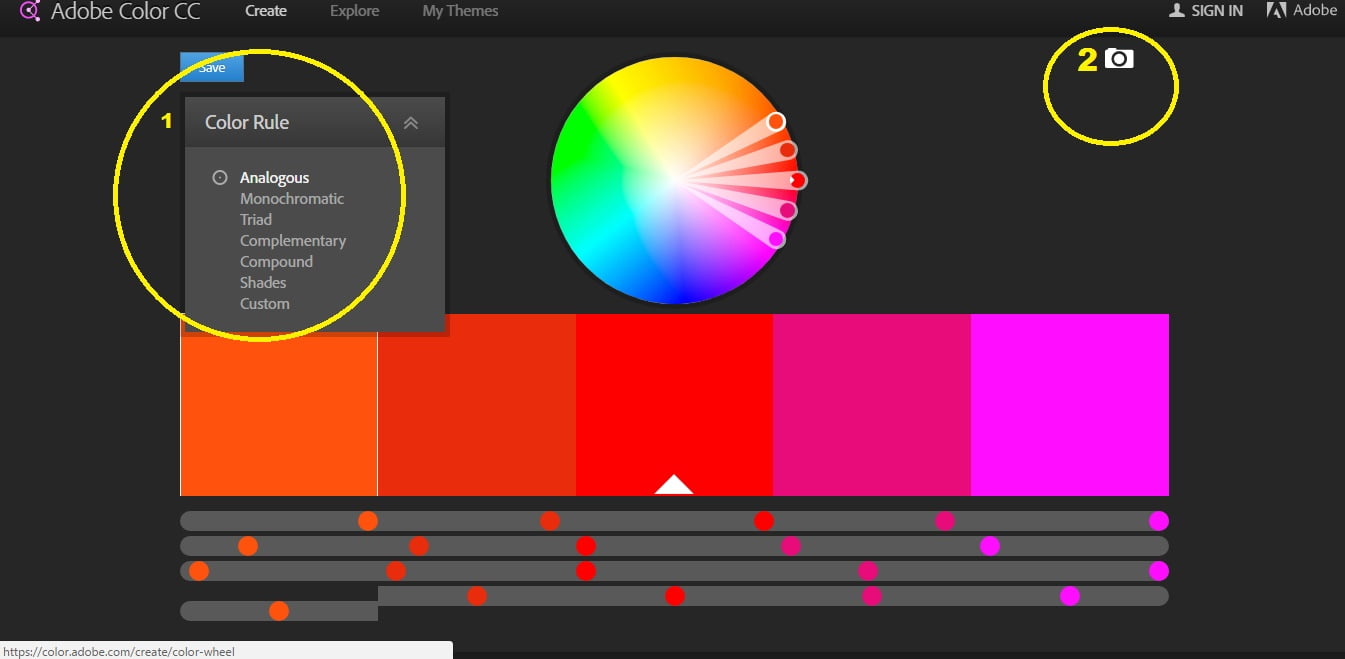Screen dimensions: 1345x659
Task: Select the Analogous color rule
Action: point(274,178)
